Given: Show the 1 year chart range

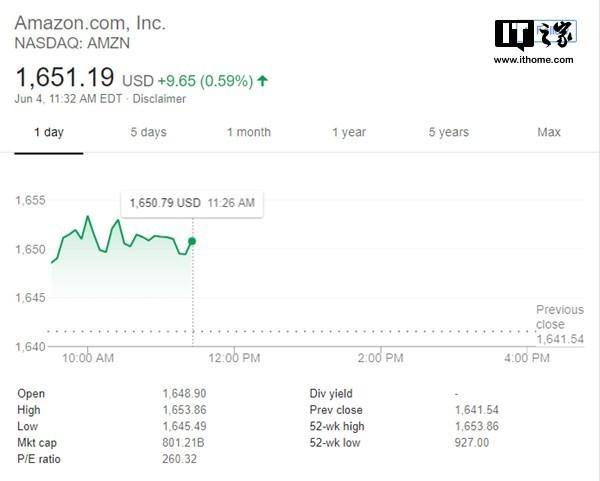Looking at the screenshot, I should [349, 132].
